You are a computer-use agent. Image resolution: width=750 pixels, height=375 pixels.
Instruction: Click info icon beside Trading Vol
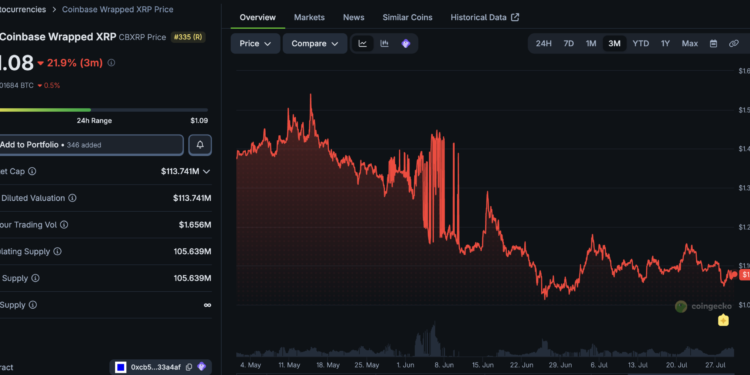pyautogui.click(x=64, y=225)
